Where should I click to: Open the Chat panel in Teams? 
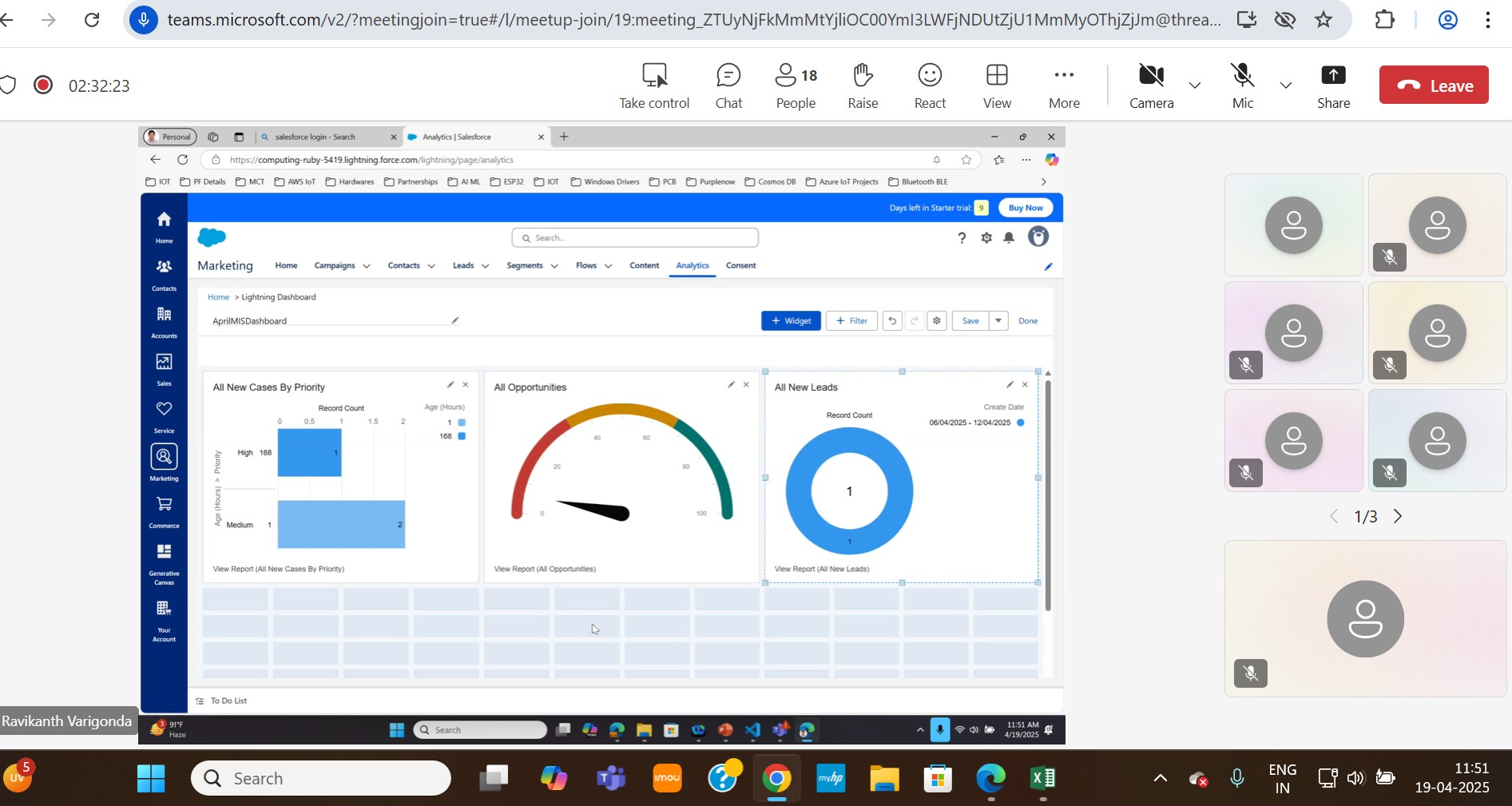(728, 85)
